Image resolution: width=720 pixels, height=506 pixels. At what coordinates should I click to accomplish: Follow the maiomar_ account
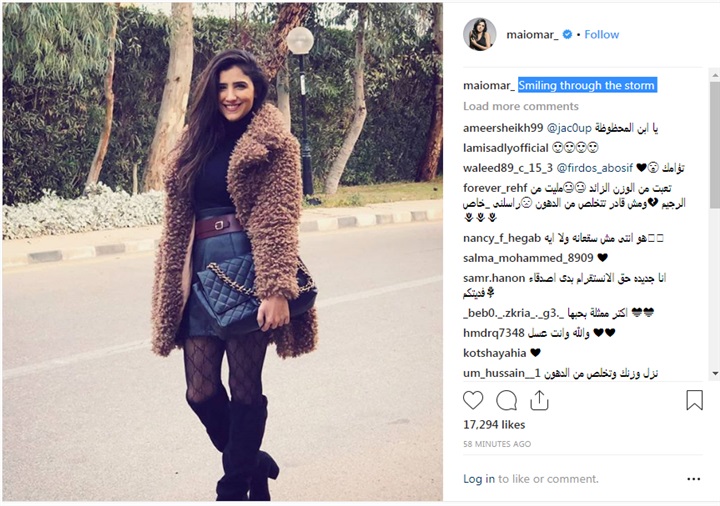602,34
